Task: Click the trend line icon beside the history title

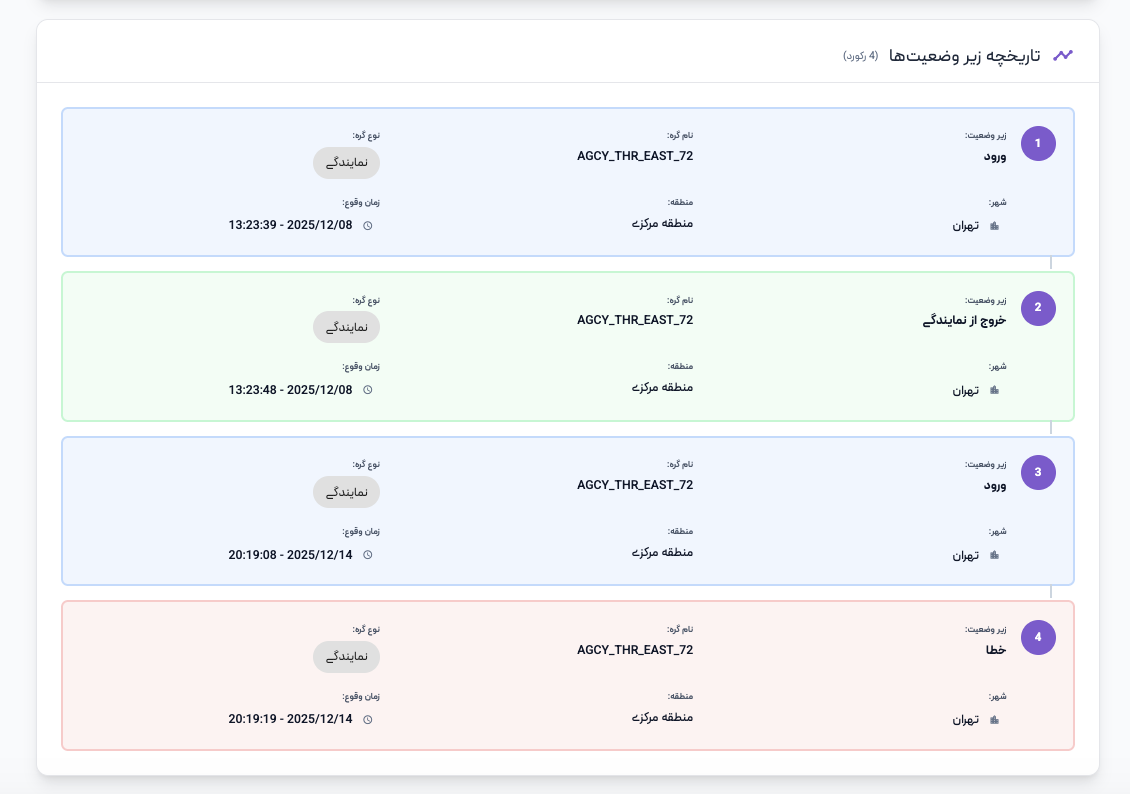Action: [1063, 55]
